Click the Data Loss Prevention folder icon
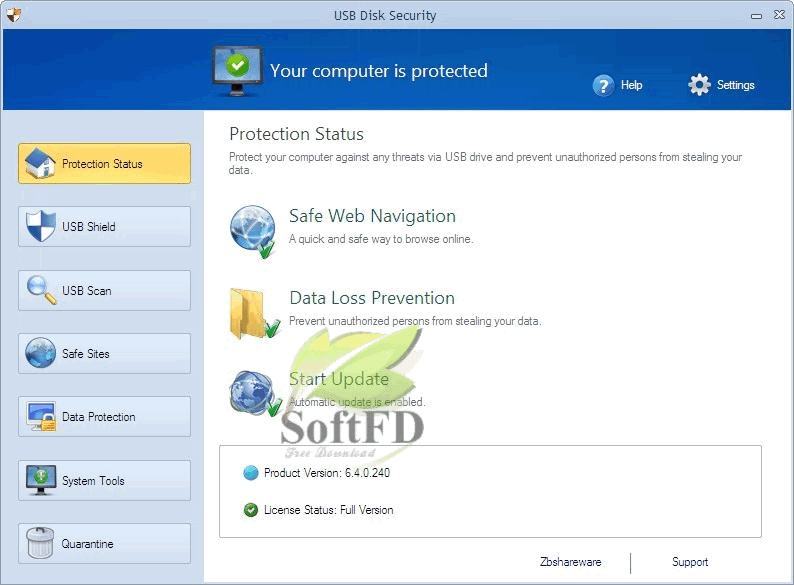 coord(254,314)
